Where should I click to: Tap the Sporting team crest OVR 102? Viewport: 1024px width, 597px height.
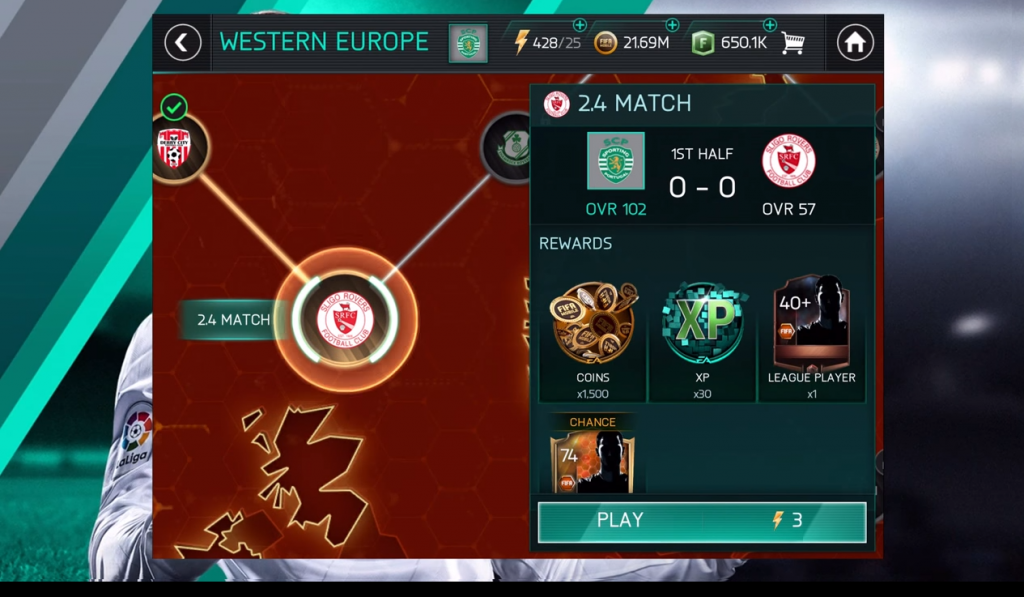(x=615, y=161)
